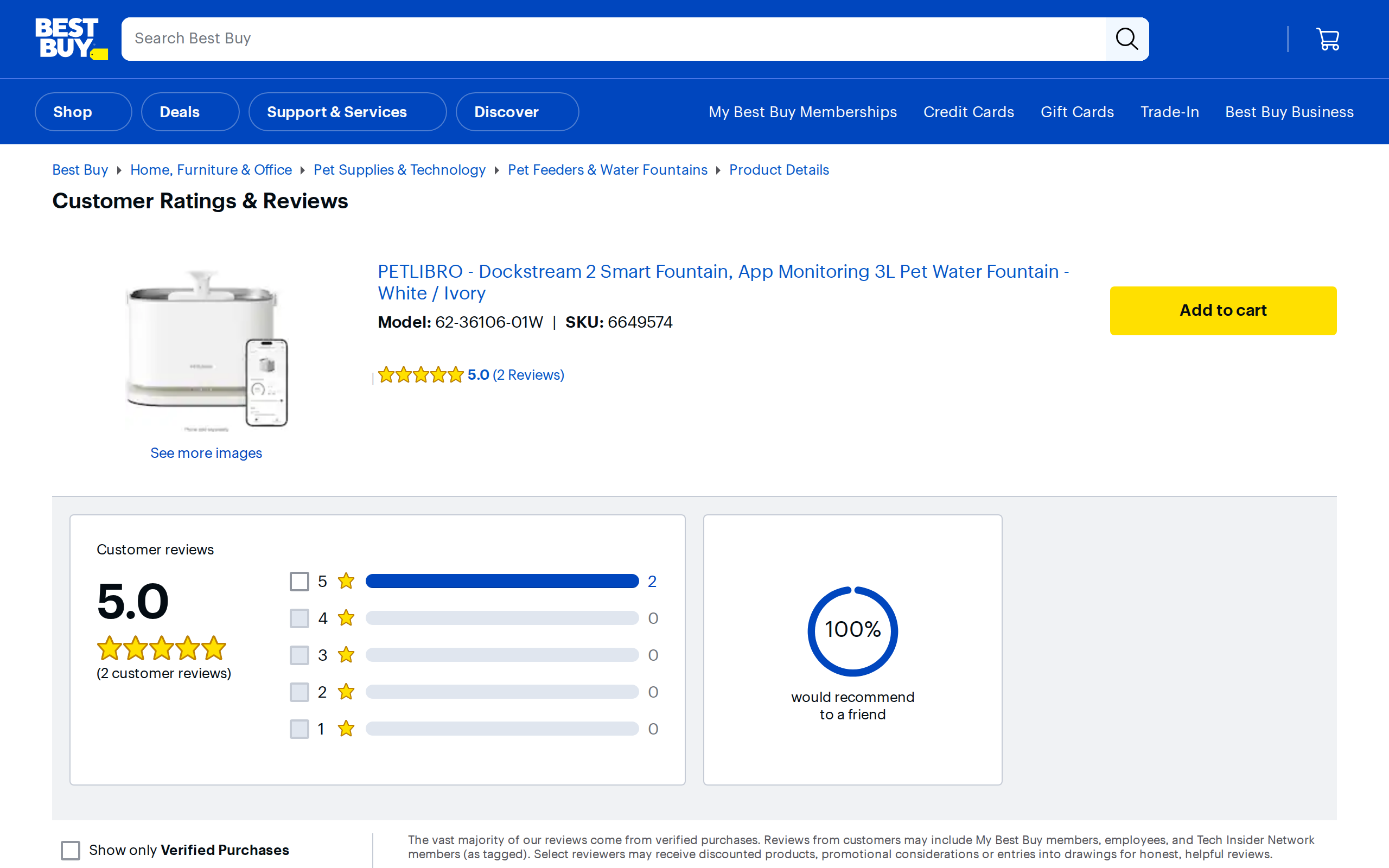Click the 5 star rating bar
Image resolution: width=1389 pixels, height=868 pixels.
point(502,581)
